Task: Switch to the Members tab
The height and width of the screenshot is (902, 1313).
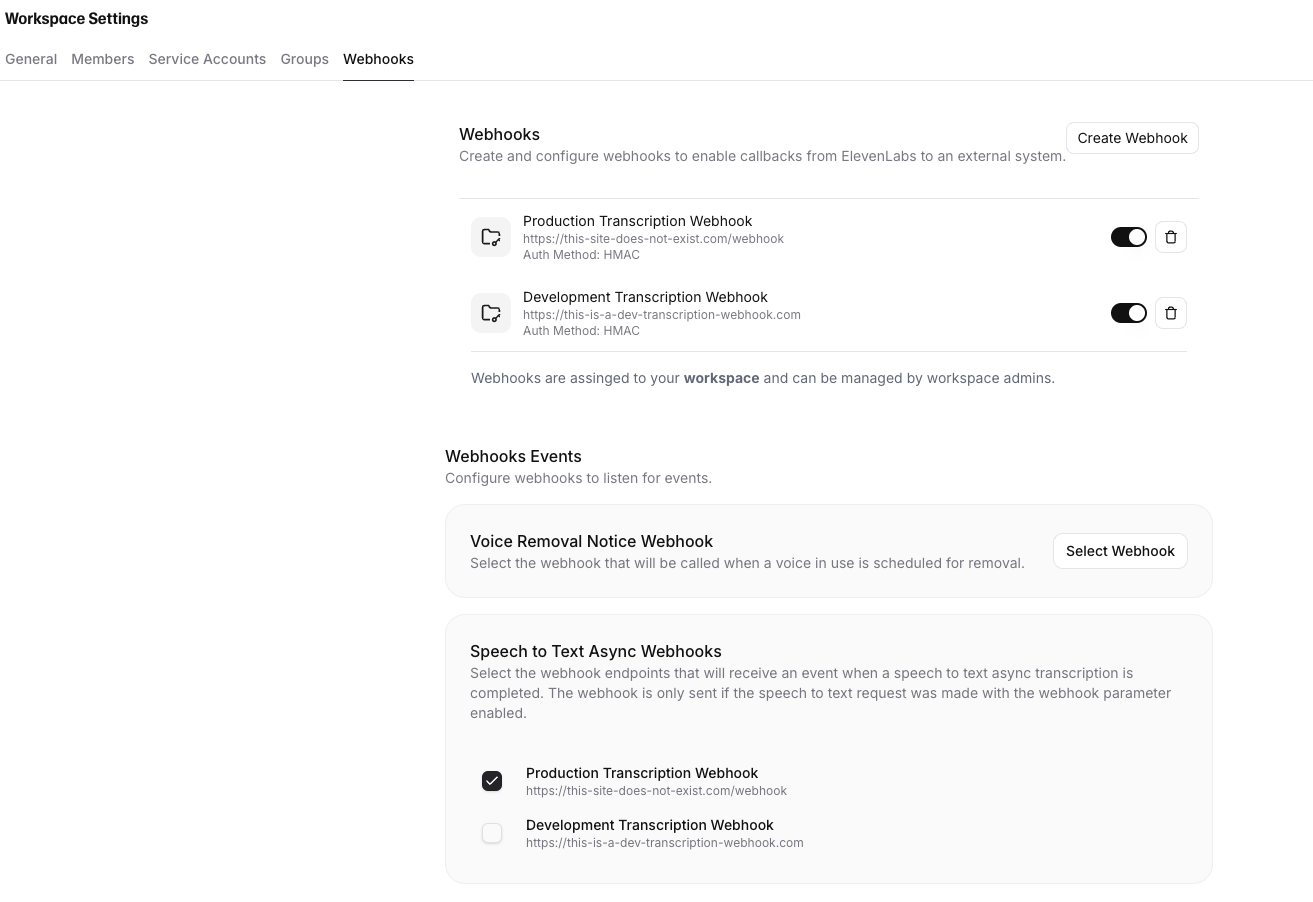Action: click(x=102, y=59)
